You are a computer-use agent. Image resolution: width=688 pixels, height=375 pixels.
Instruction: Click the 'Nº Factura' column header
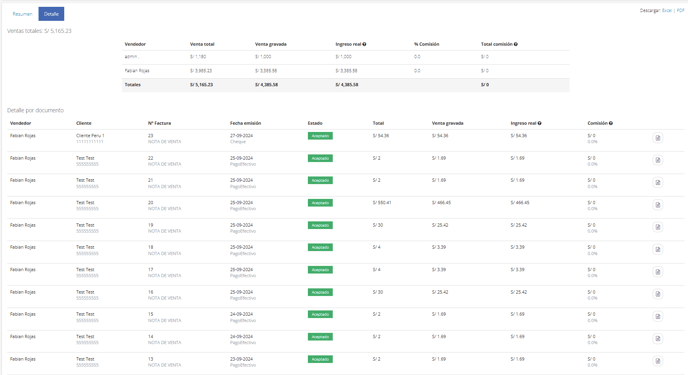coord(159,123)
